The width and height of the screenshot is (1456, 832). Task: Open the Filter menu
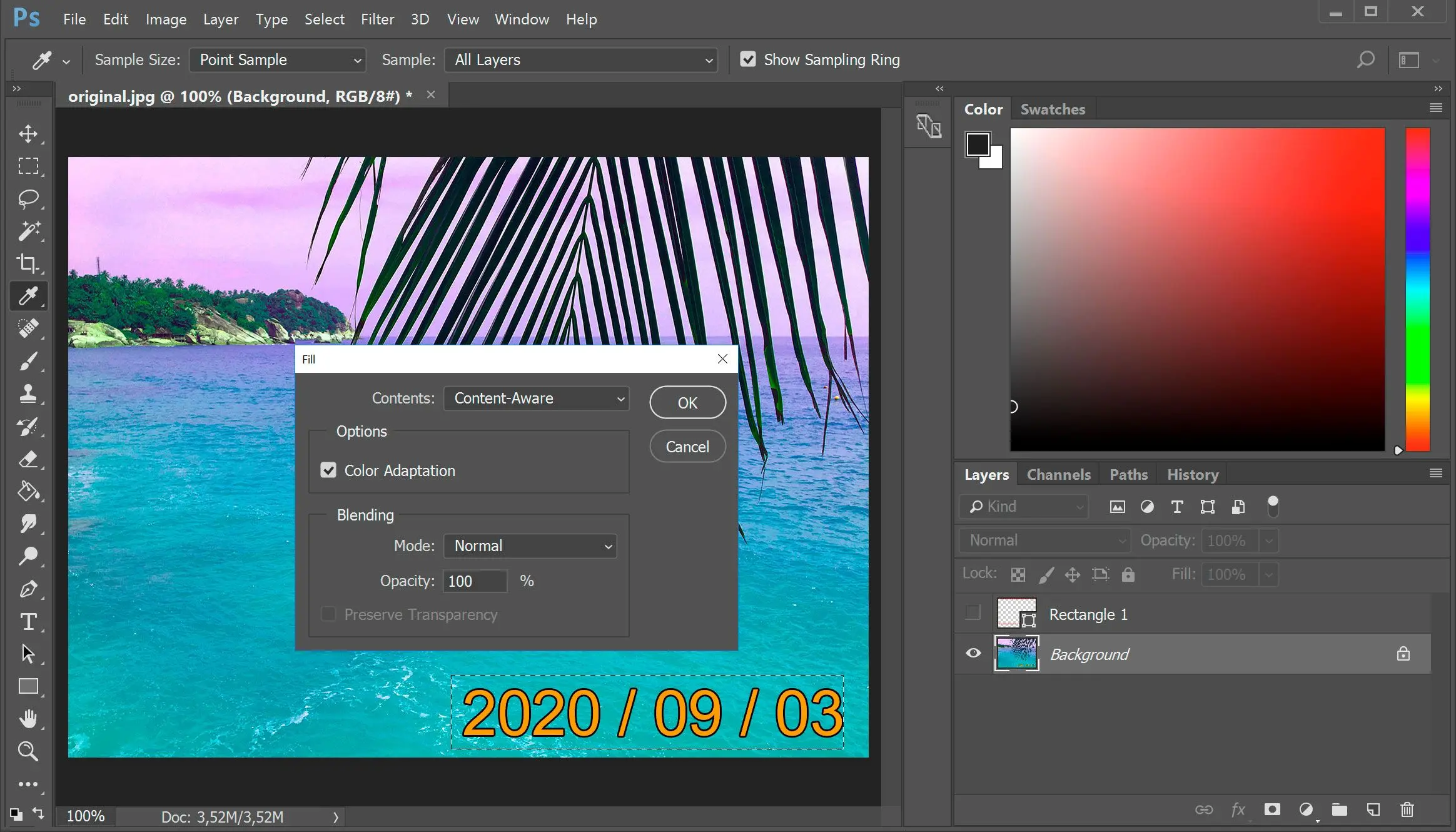pyautogui.click(x=376, y=19)
